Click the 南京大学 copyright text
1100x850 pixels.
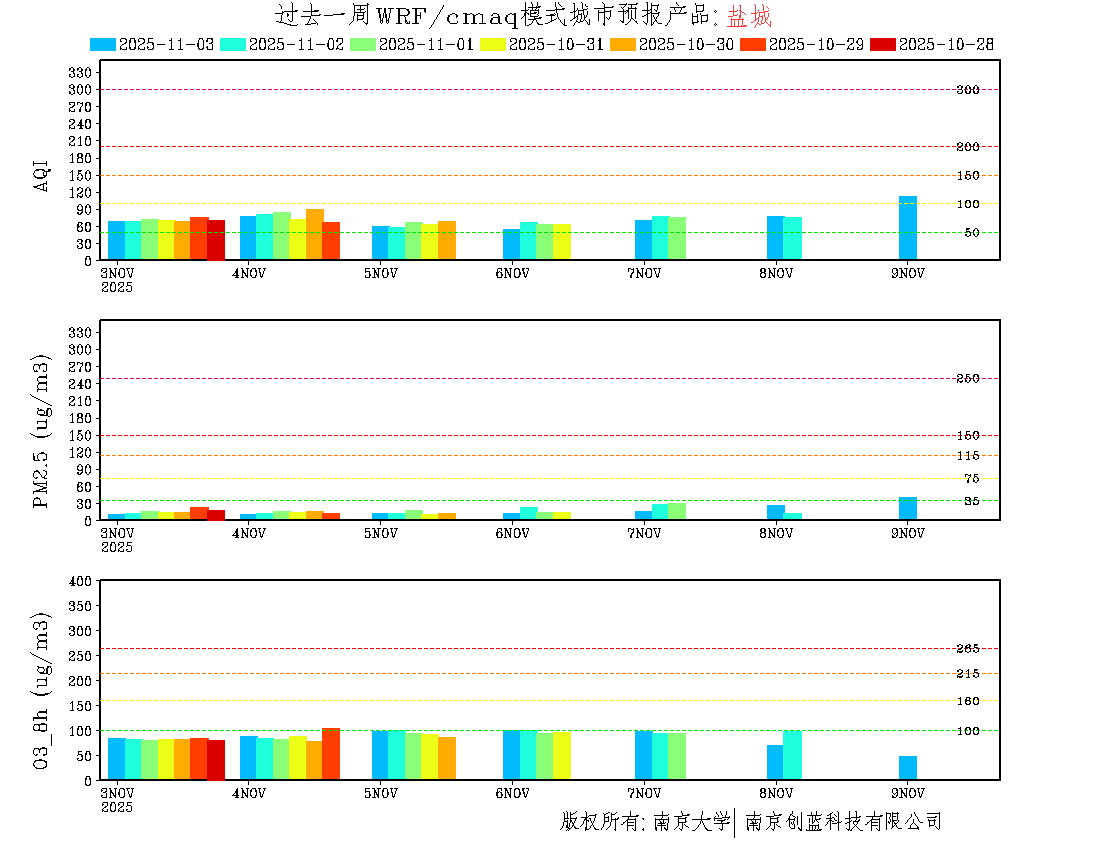691,822
